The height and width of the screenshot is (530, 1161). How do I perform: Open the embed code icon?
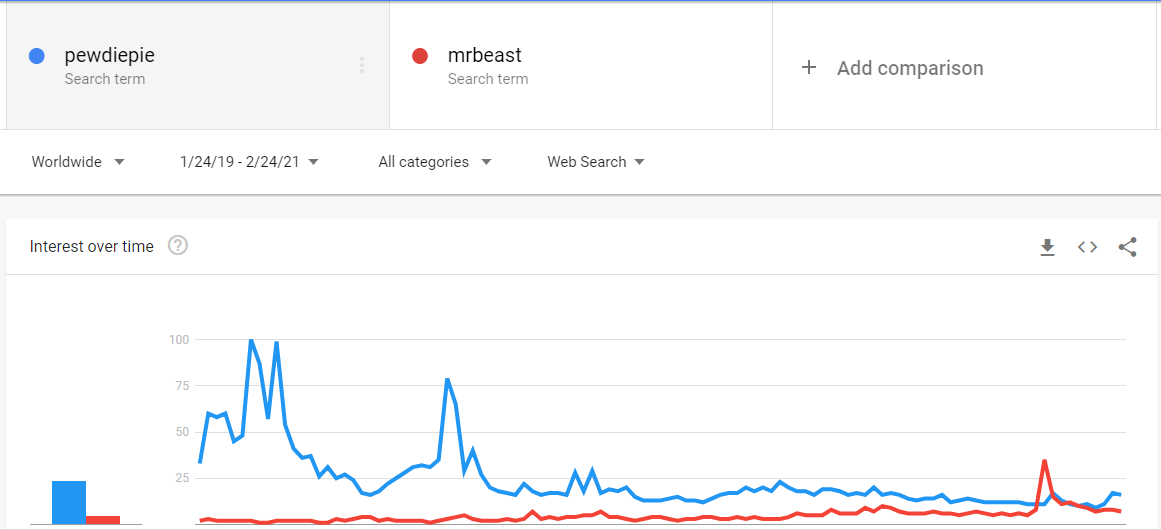click(x=1087, y=247)
